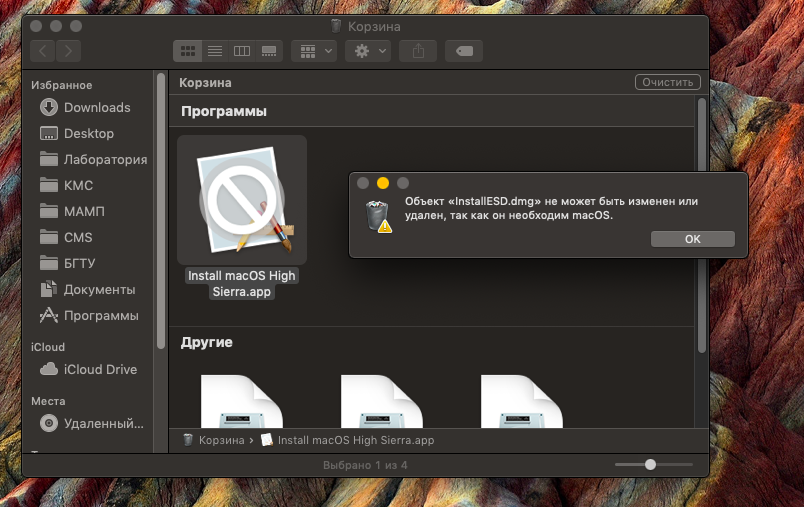Image resolution: width=804 pixels, height=507 pixels.
Task: Open the CMS folder in sidebar
Action: (x=66, y=237)
